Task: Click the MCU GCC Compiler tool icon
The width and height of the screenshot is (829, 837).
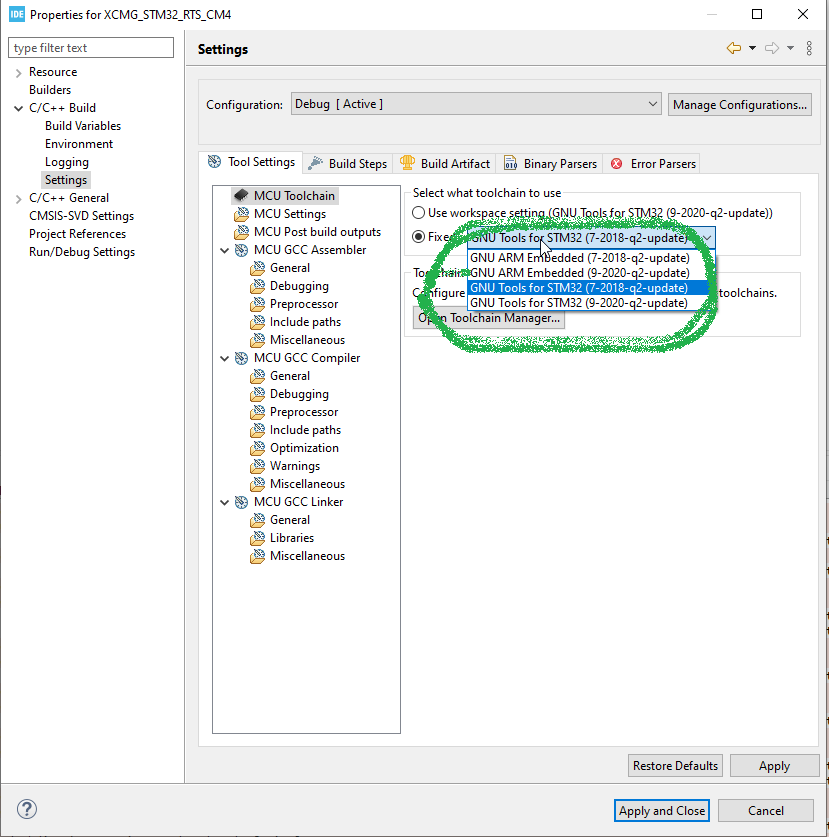Action: [x=241, y=358]
